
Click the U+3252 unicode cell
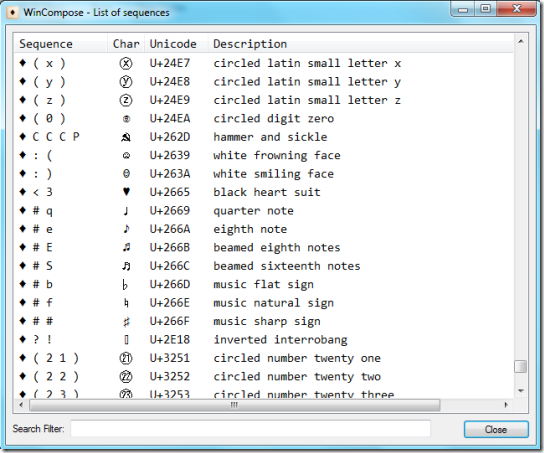coord(170,376)
